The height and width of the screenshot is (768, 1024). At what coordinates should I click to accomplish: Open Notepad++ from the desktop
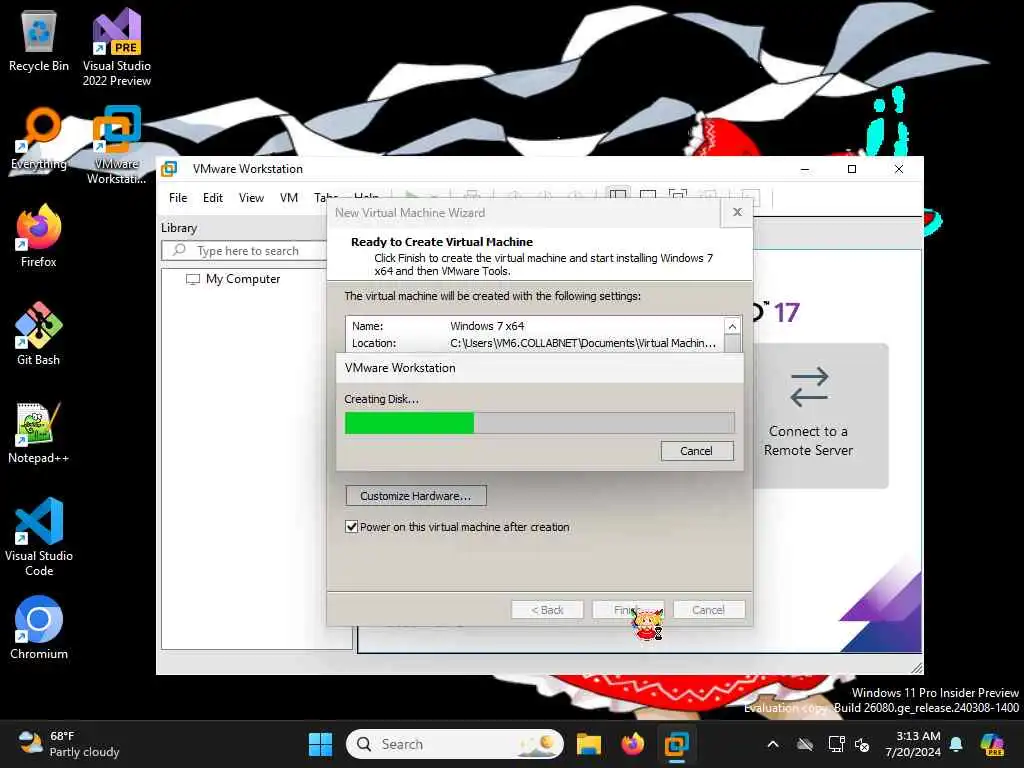click(39, 432)
